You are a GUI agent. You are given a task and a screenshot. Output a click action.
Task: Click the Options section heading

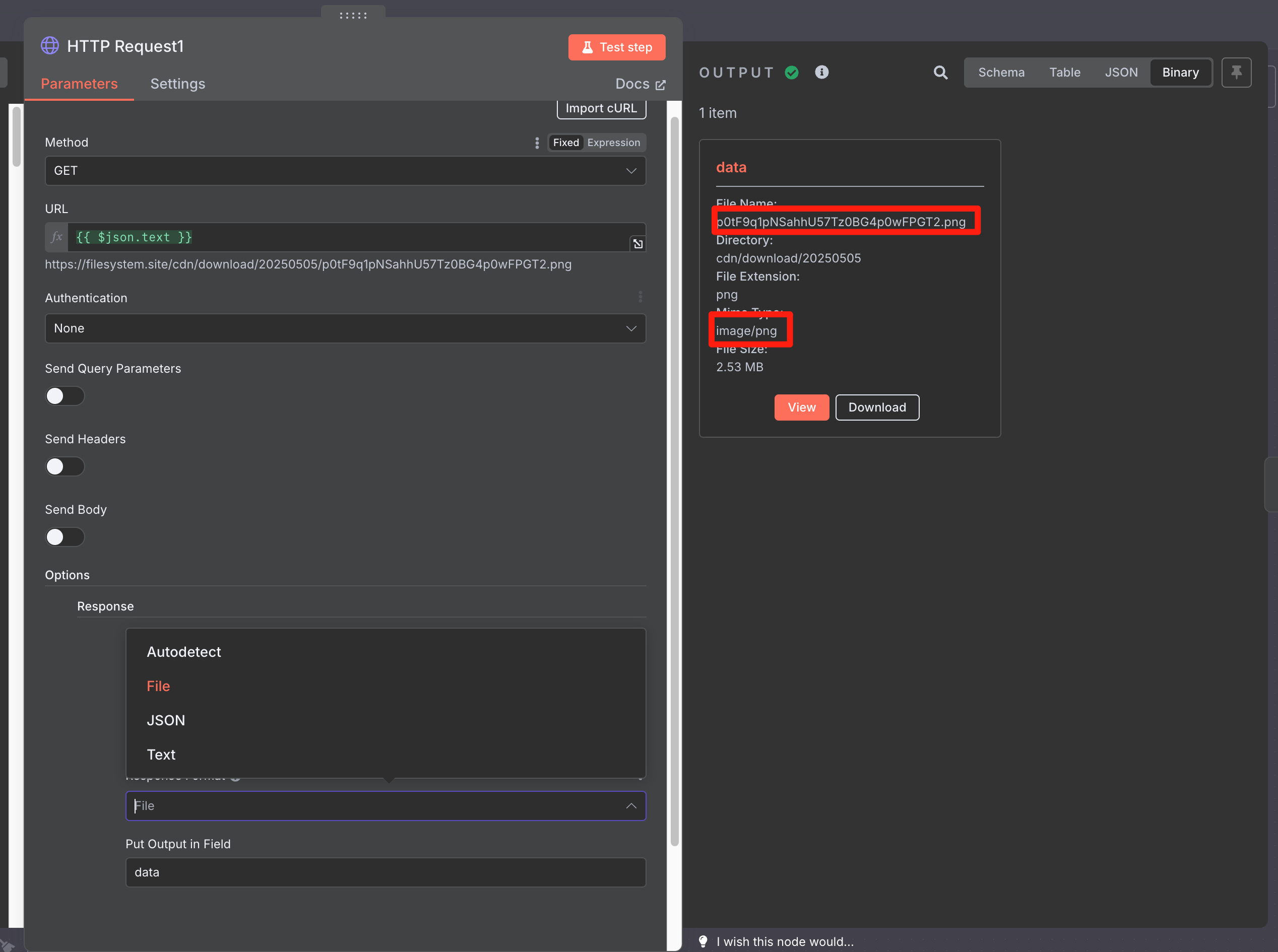point(67,575)
